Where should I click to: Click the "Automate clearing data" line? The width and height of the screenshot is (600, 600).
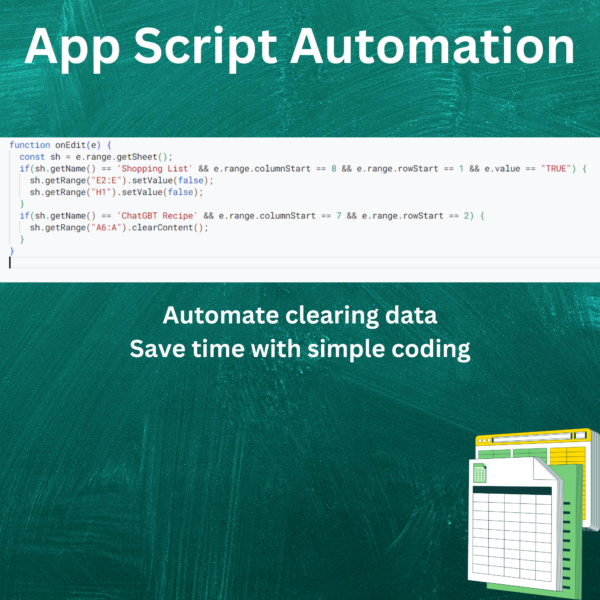click(300, 315)
